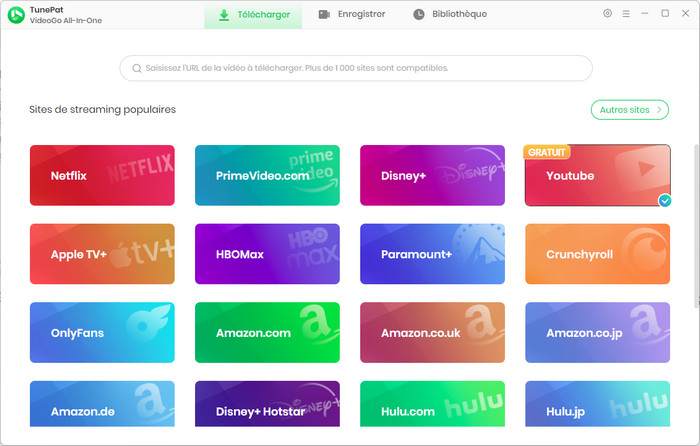Select the Netflix streaming site

coord(102,176)
